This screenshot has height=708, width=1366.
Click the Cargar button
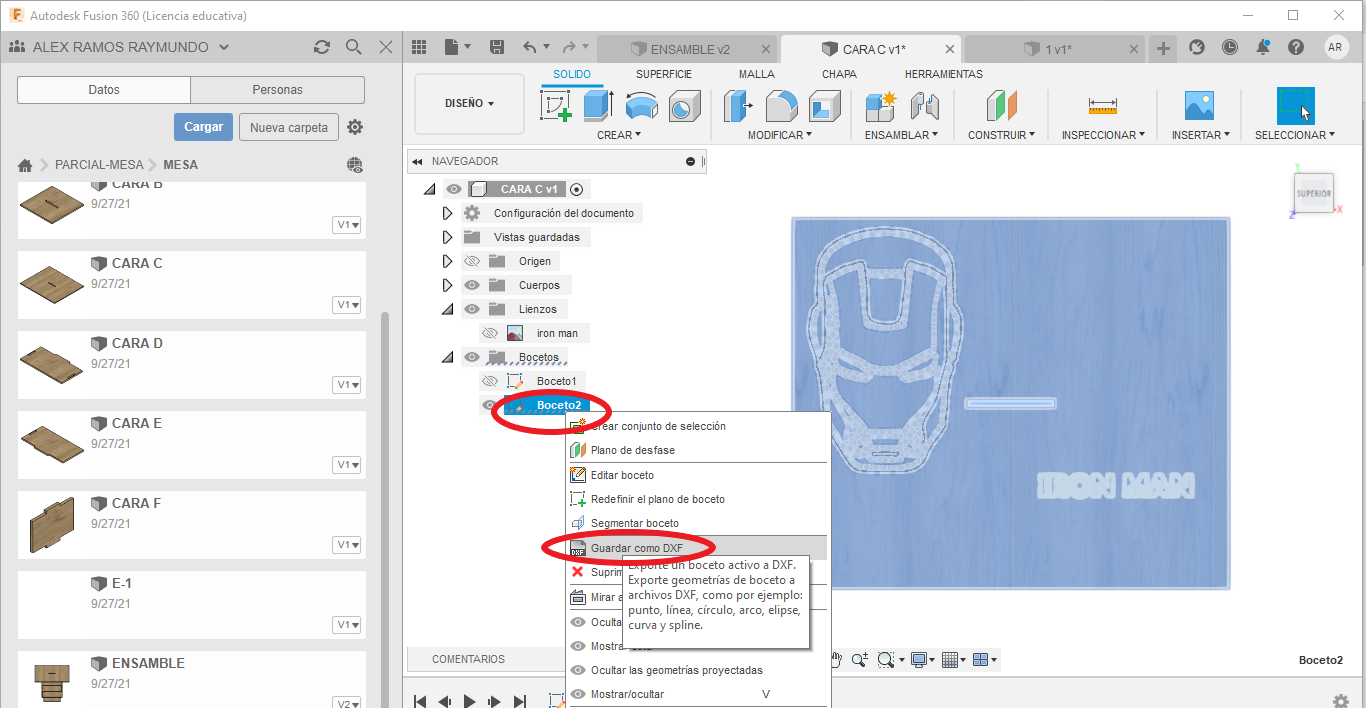204,127
